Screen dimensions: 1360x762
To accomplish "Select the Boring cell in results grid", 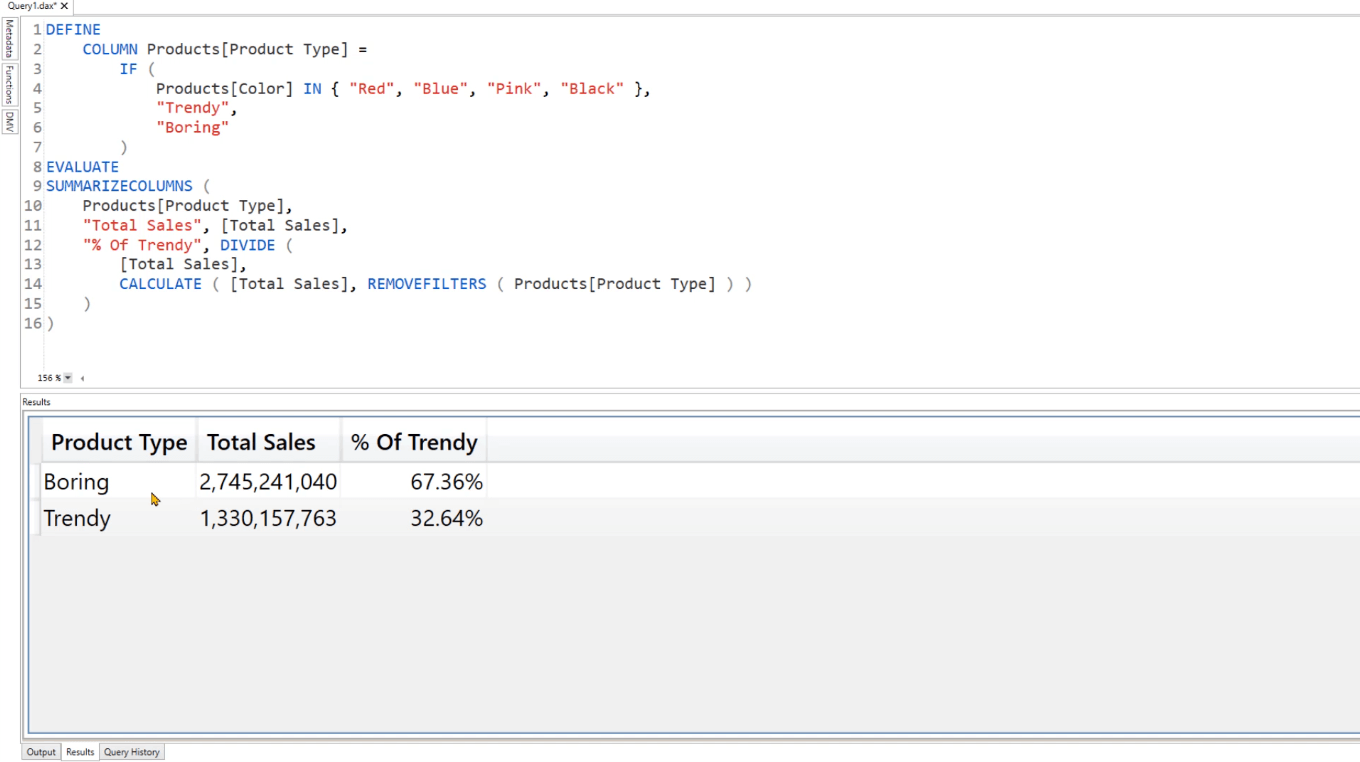I will [118, 482].
